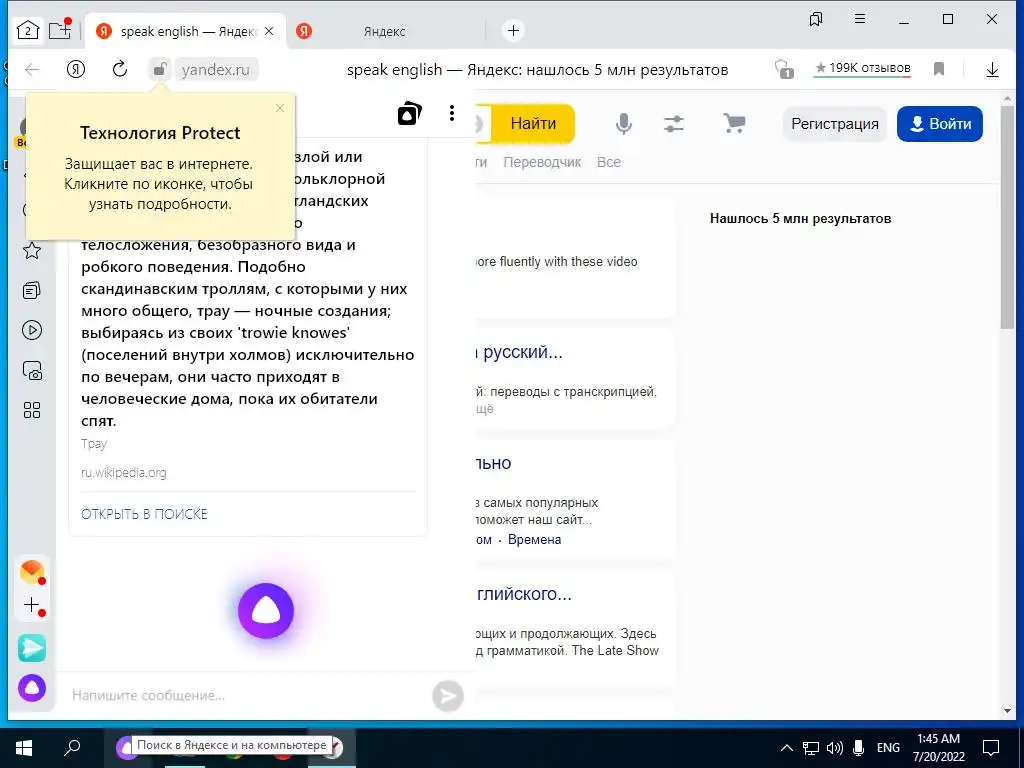The height and width of the screenshot is (768, 1024).
Task: Open the video play sidebar icon
Action: pyautogui.click(x=32, y=330)
